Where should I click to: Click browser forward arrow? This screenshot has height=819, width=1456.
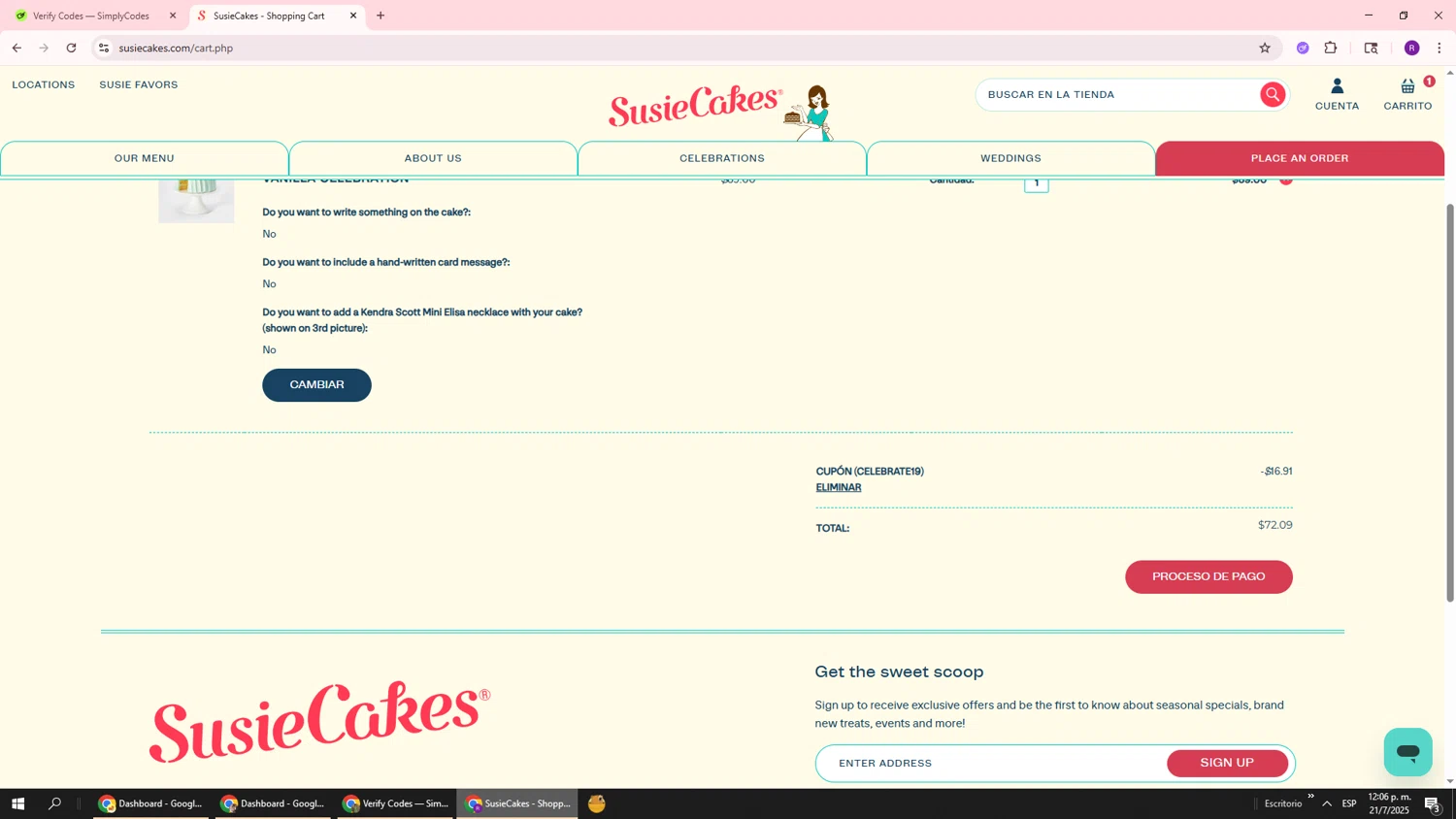point(44,48)
